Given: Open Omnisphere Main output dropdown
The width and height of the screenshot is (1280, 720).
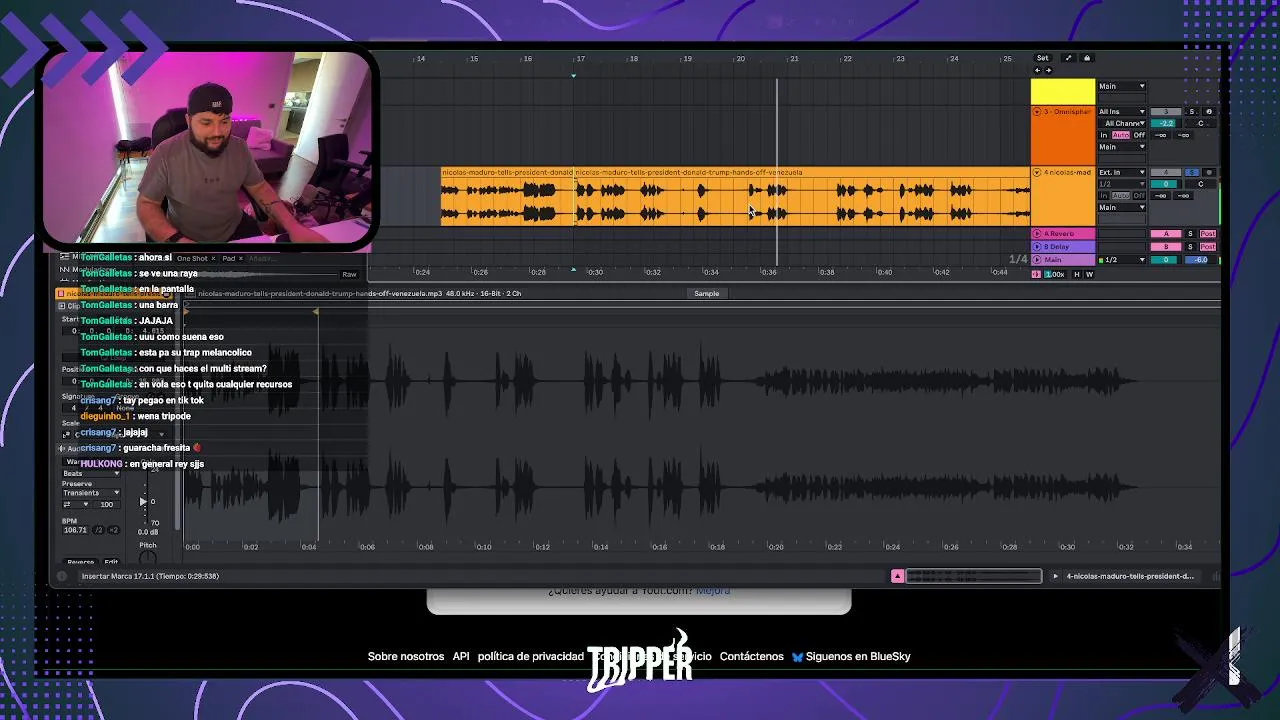Looking at the screenshot, I should click(1122, 147).
